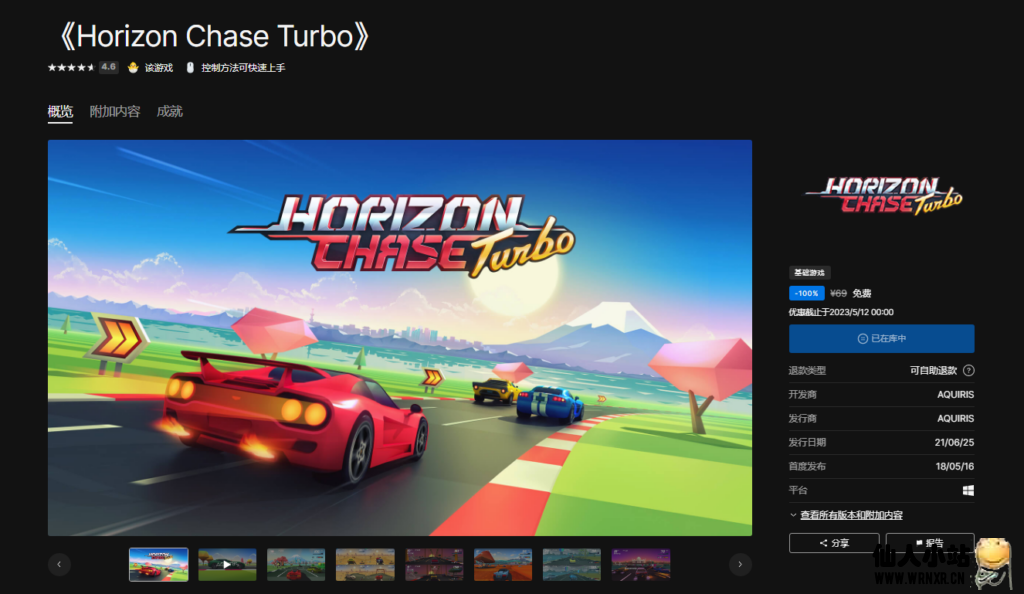Click the 报告 report button
The height and width of the screenshot is (594, 1024).
point(930,542)
